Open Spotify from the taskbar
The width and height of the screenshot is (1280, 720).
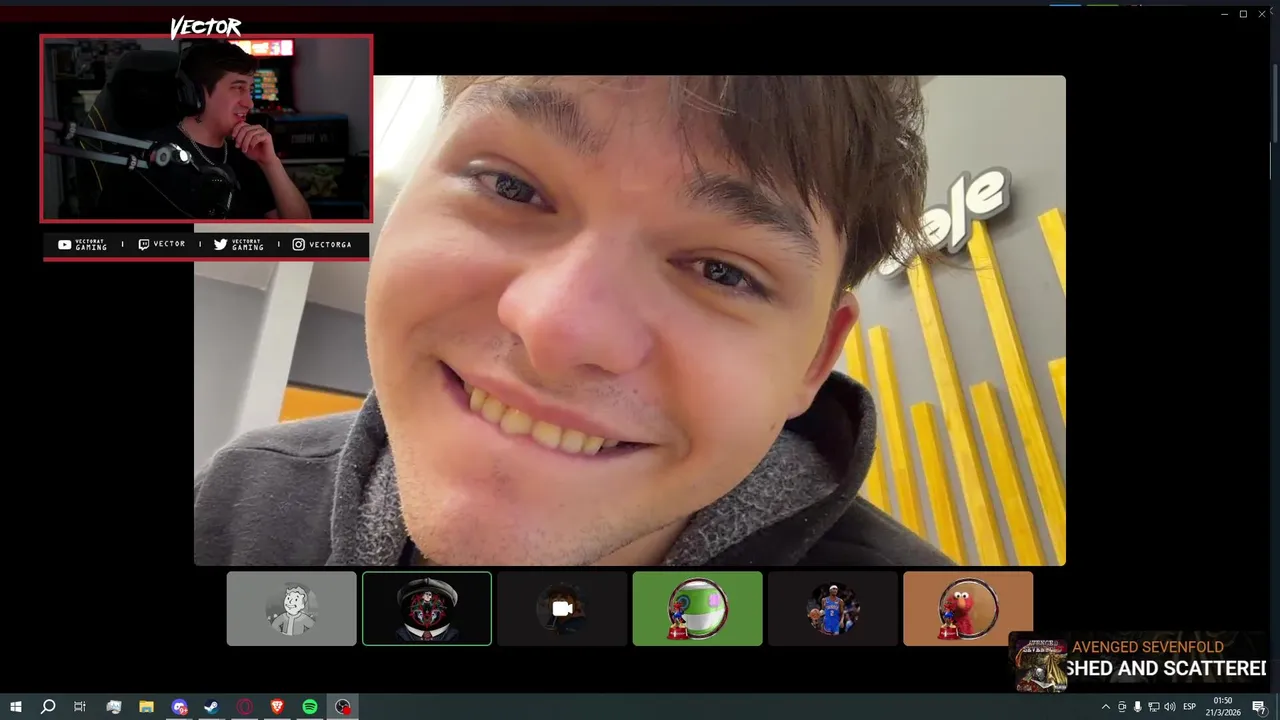(x=310, y=707)
